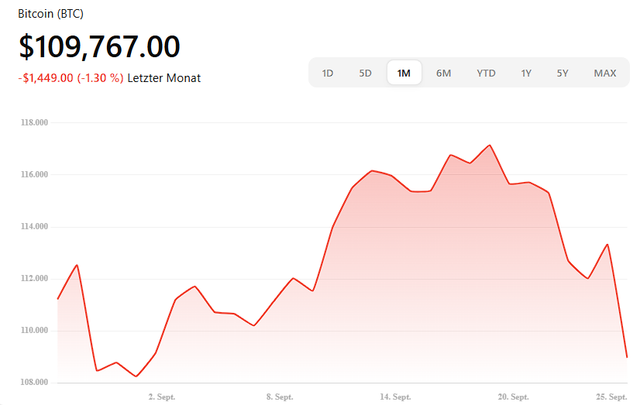Viewport: 640px width, 405px height.
Task: Select the 1D time range tab
Action: pos(328,73)
